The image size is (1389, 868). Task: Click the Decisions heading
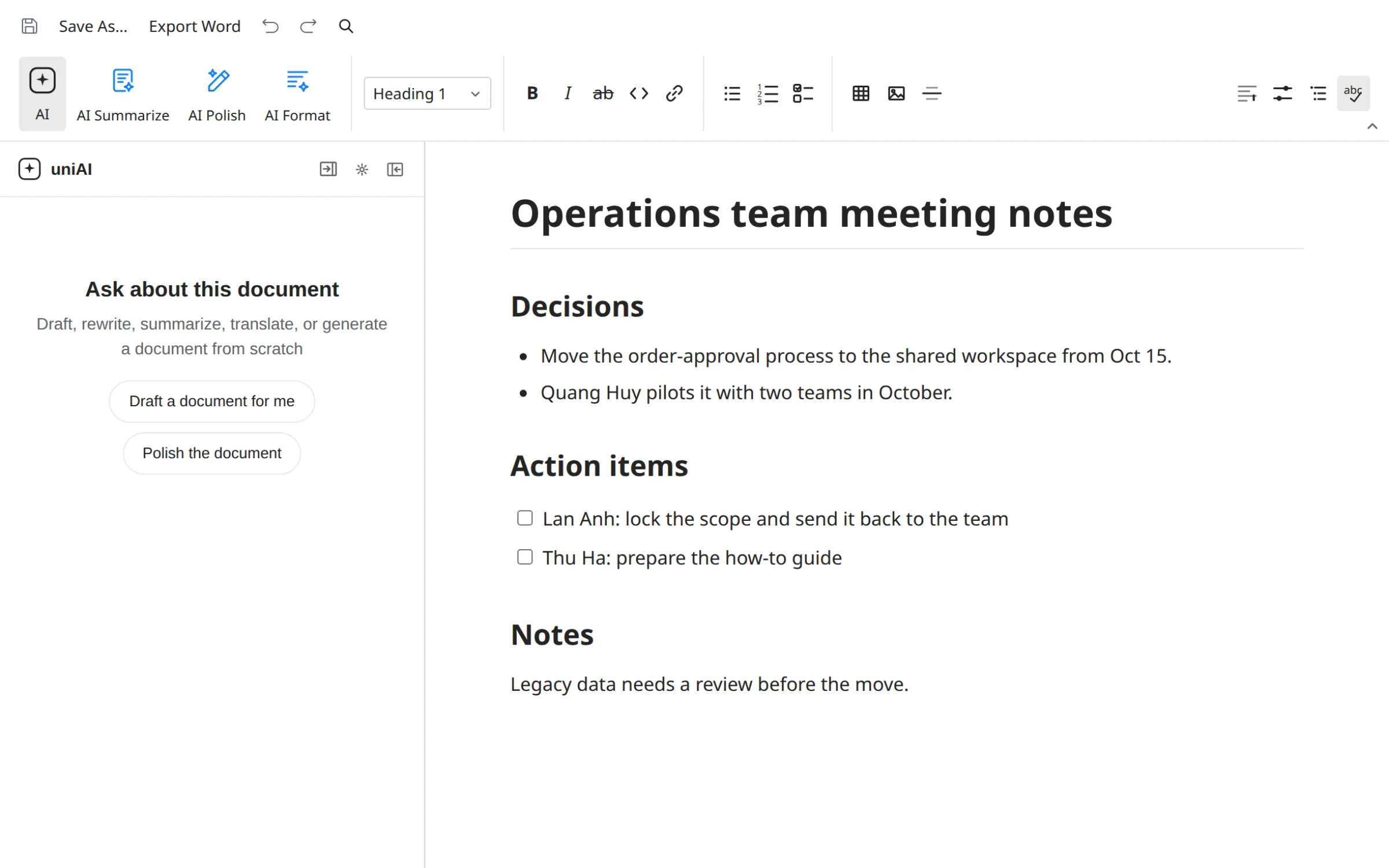(x=577, y=306)
